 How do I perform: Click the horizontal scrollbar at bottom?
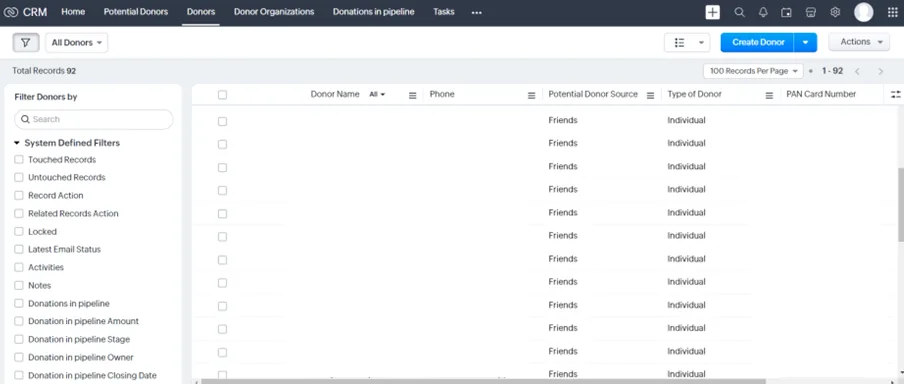(483, 381)
